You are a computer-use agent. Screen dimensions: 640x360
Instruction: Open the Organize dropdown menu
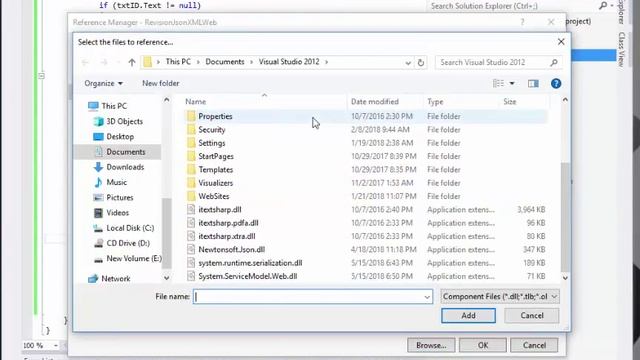coord(103,83)
